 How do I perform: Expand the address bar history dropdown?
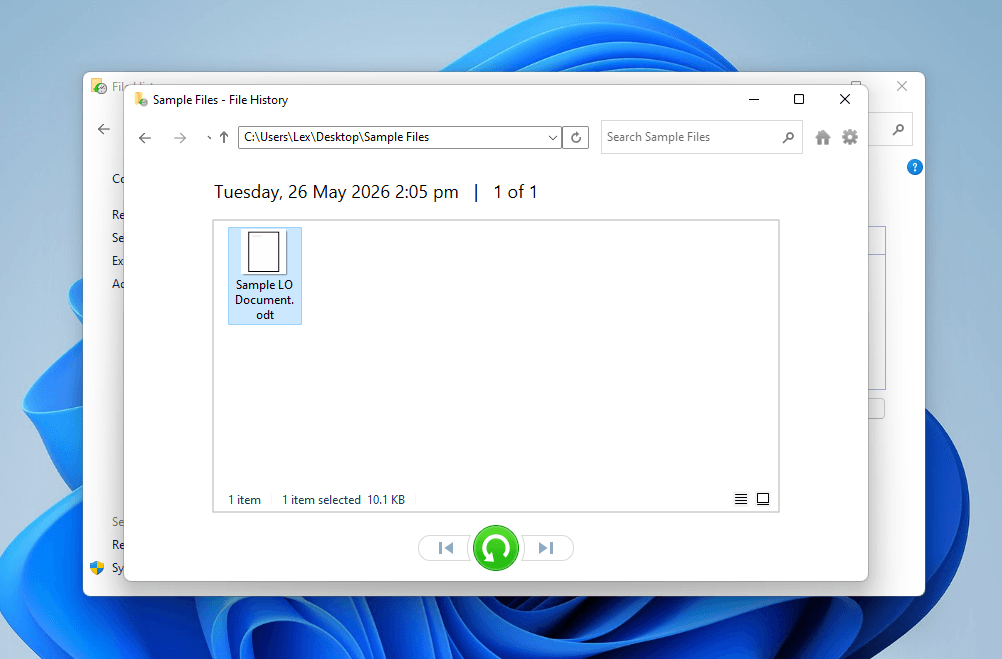[x=553, y=137]
